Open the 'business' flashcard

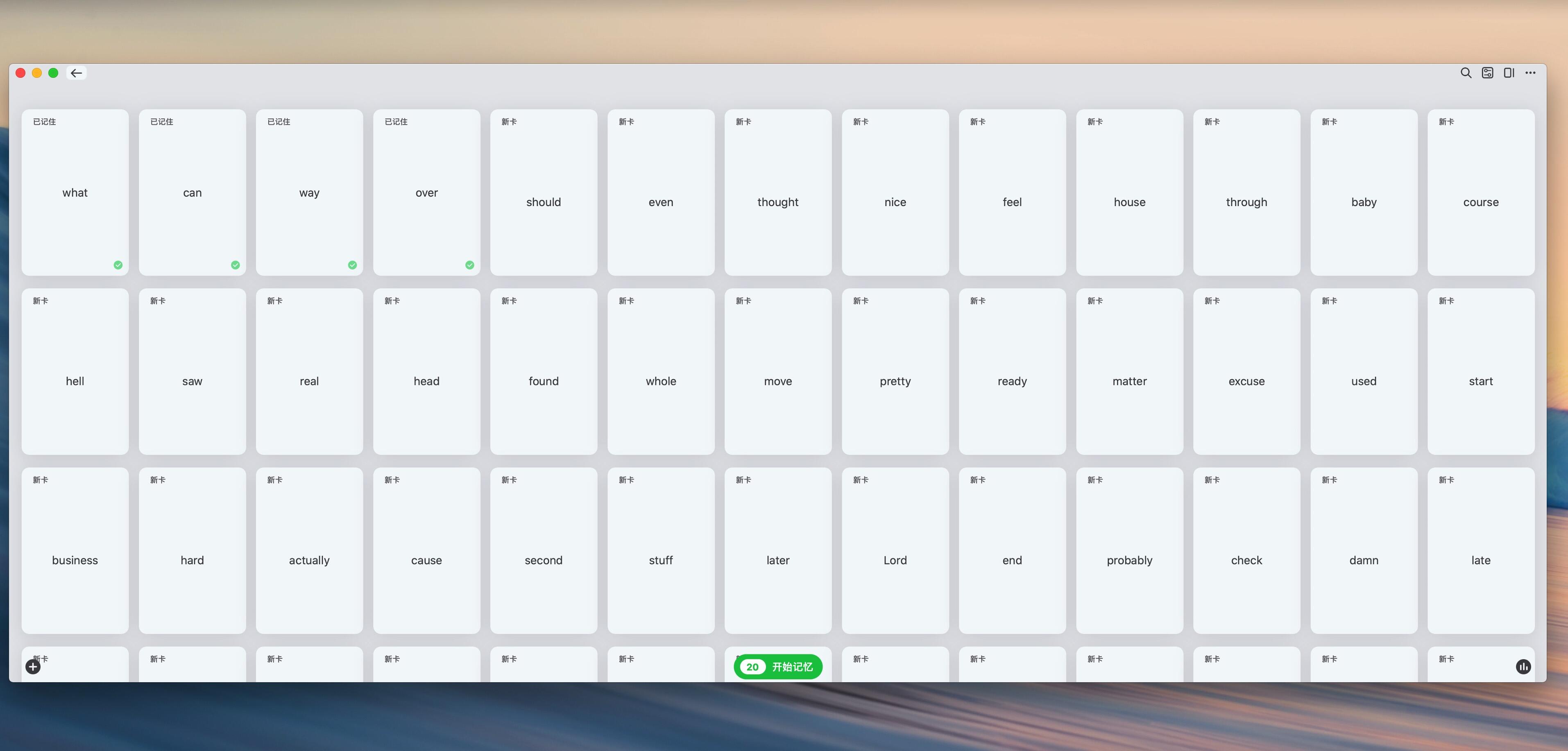(x=75, y=560)
